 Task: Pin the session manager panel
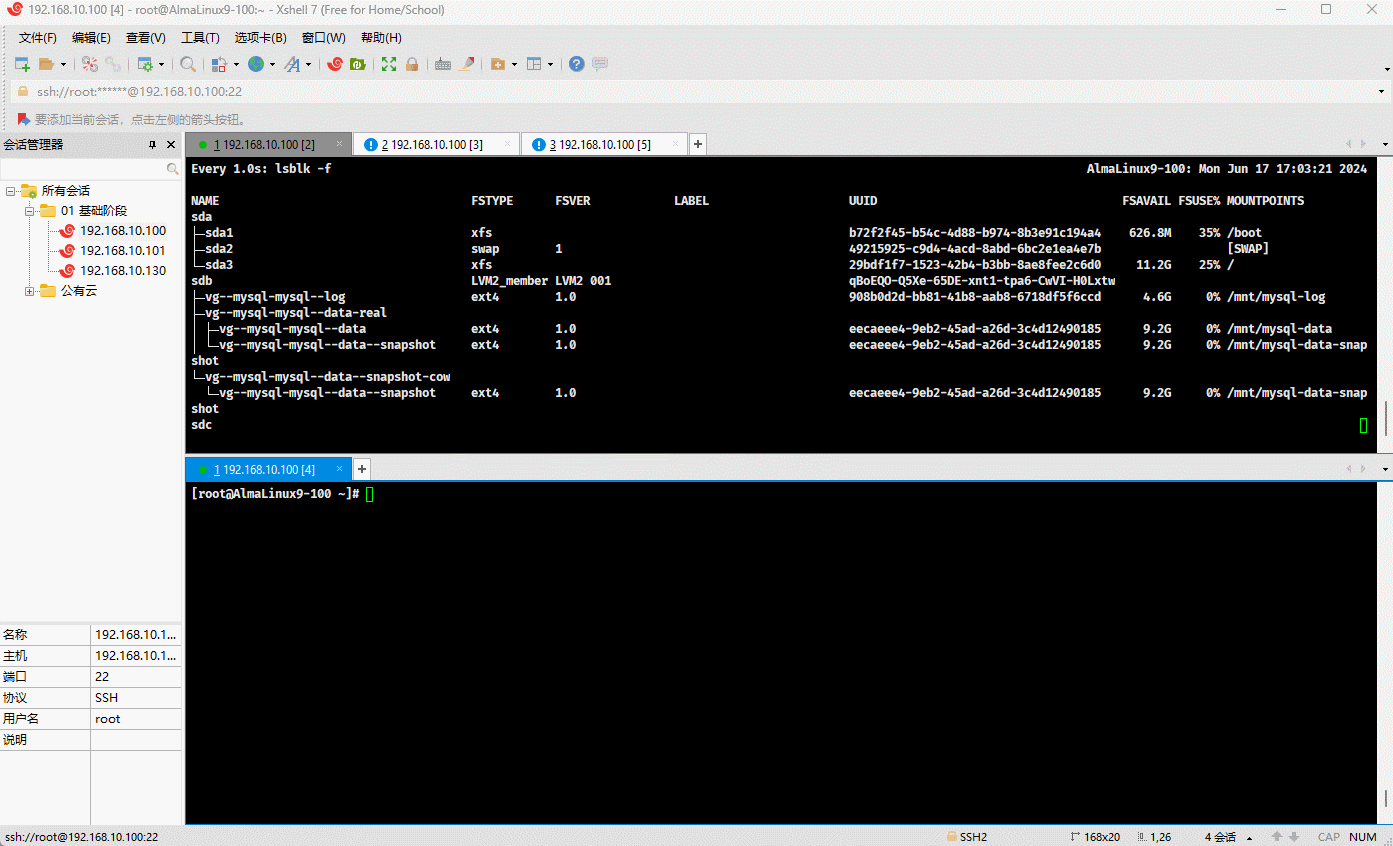click(153, 145)
